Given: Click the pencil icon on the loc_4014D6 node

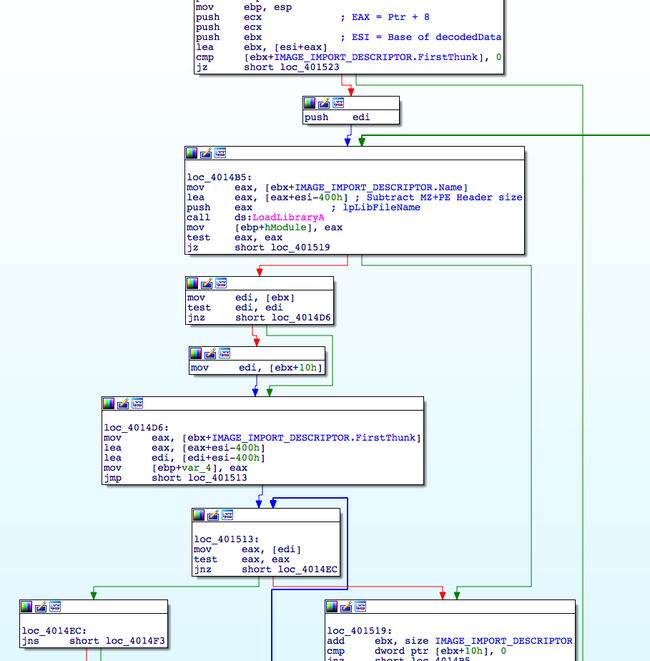Looking at the screenshot, I should (x=124, y=403).
